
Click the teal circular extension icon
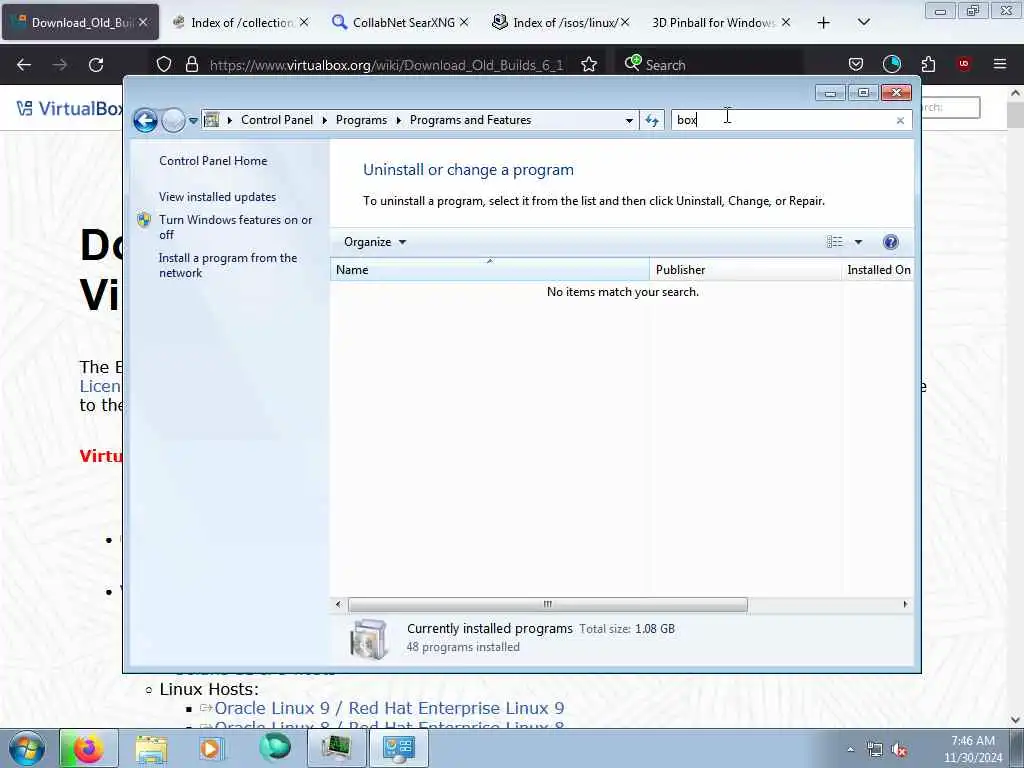coord(891,64)
